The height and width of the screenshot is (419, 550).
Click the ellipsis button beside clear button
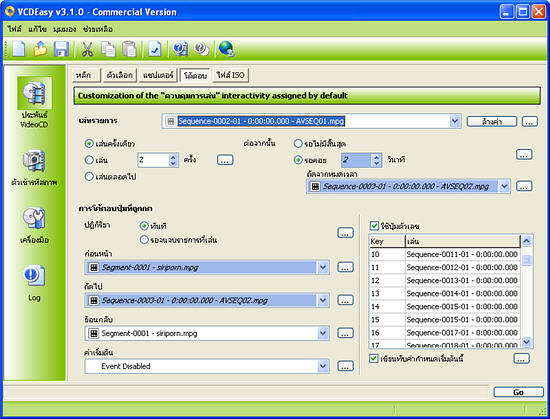pyautogui.click(x=530, y=121)
